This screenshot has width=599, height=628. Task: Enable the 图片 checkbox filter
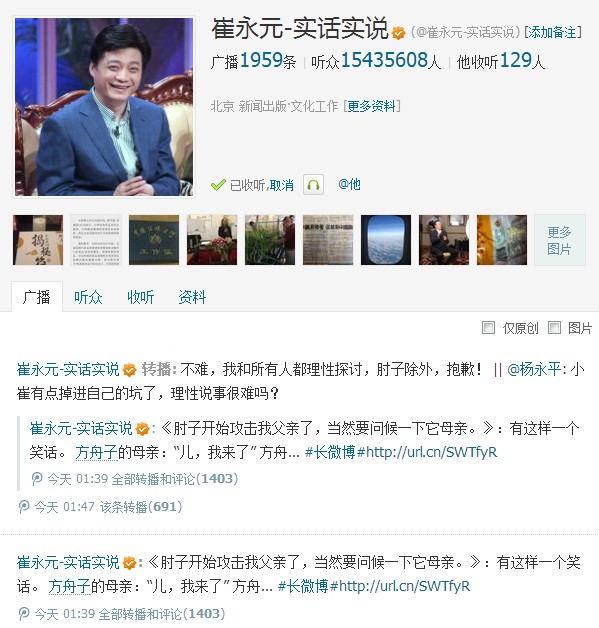click(x=554, y=328)
